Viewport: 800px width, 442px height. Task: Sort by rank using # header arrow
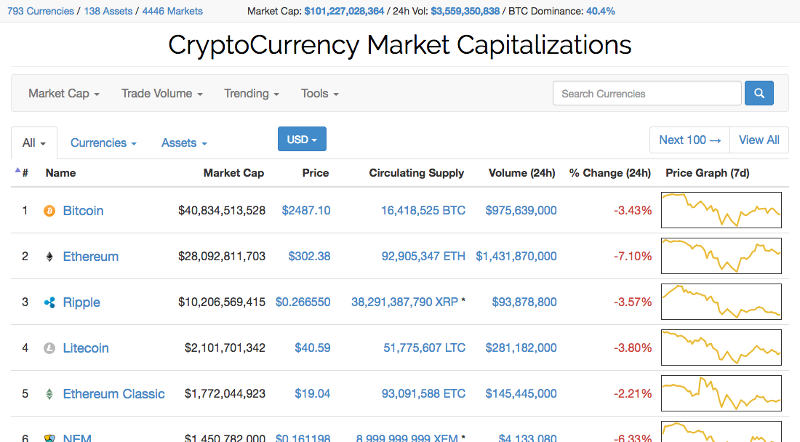pyautogui.click(x=21, y=173)
